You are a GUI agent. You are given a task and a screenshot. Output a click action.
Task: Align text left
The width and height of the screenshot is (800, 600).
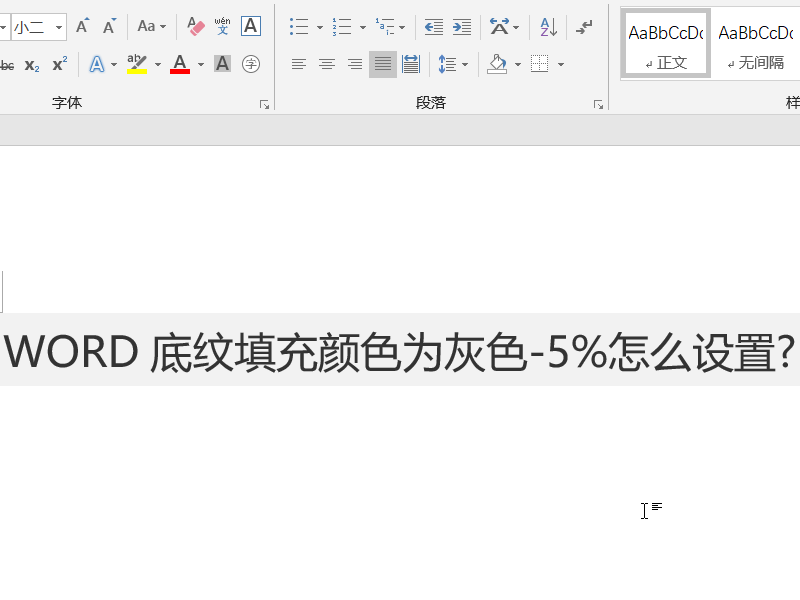[298, 64]
